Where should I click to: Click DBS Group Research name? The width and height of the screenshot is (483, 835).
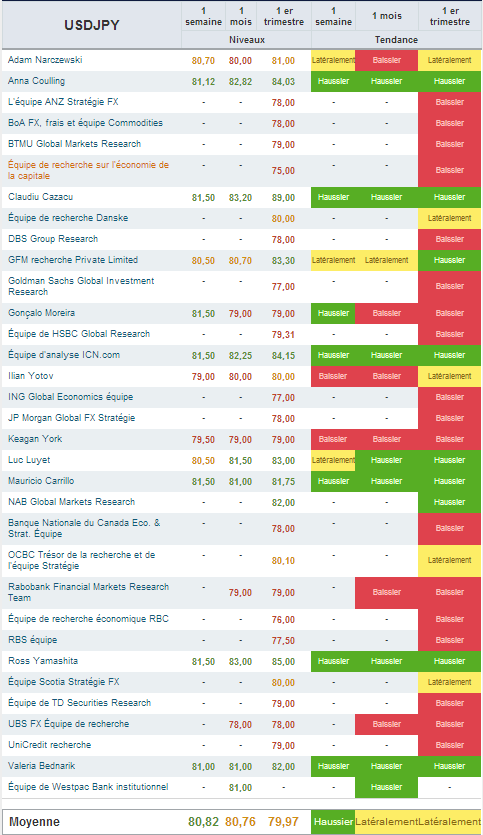[x=53, y=239]
